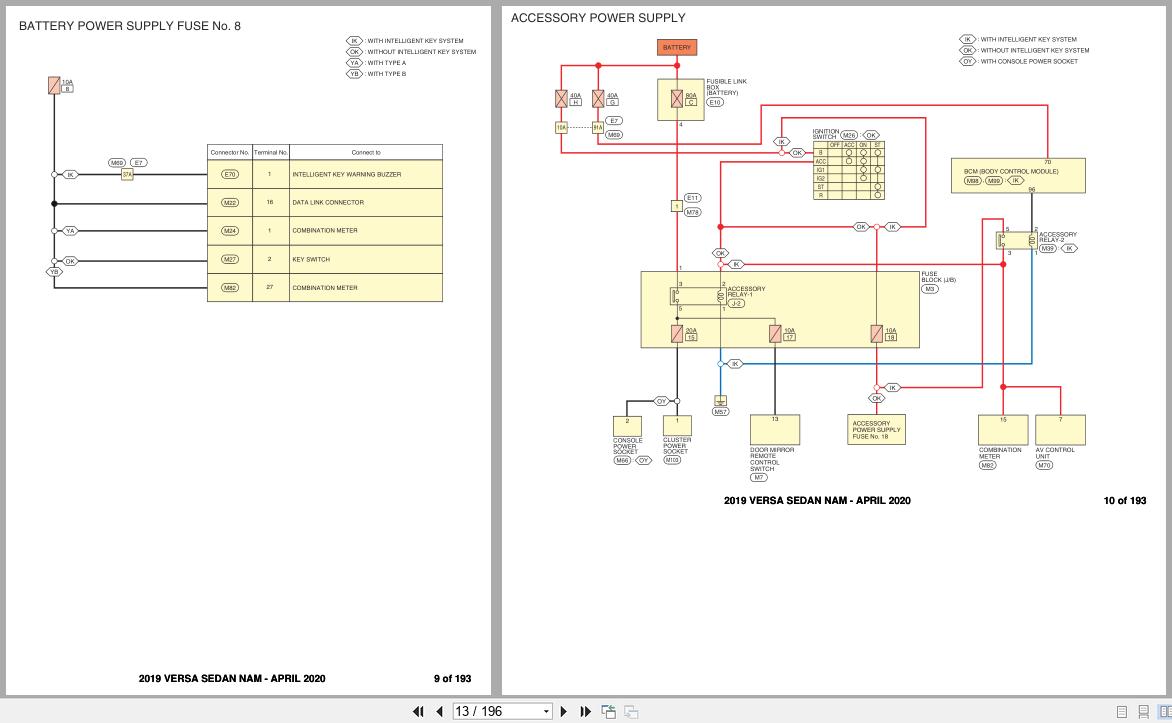Click the 'DOOR MIRROR REMOTE CONTROL SWITCH' label
1172x723 pixels.
click(x=771, y=459)
